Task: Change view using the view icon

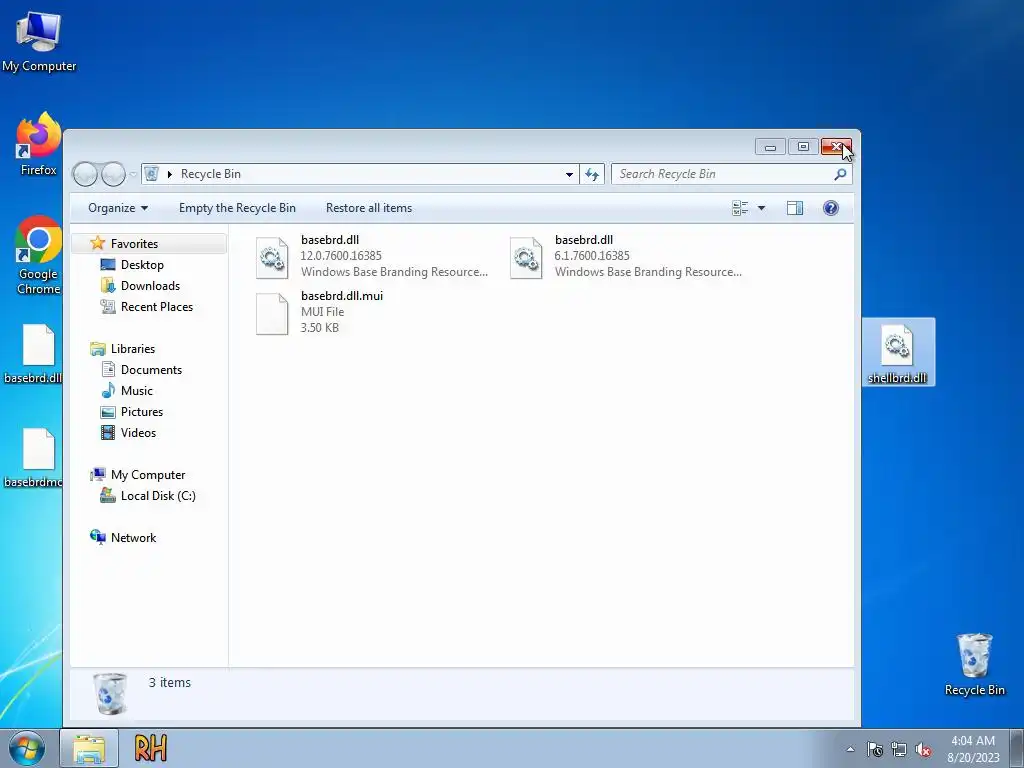Action: pos(740,208)
